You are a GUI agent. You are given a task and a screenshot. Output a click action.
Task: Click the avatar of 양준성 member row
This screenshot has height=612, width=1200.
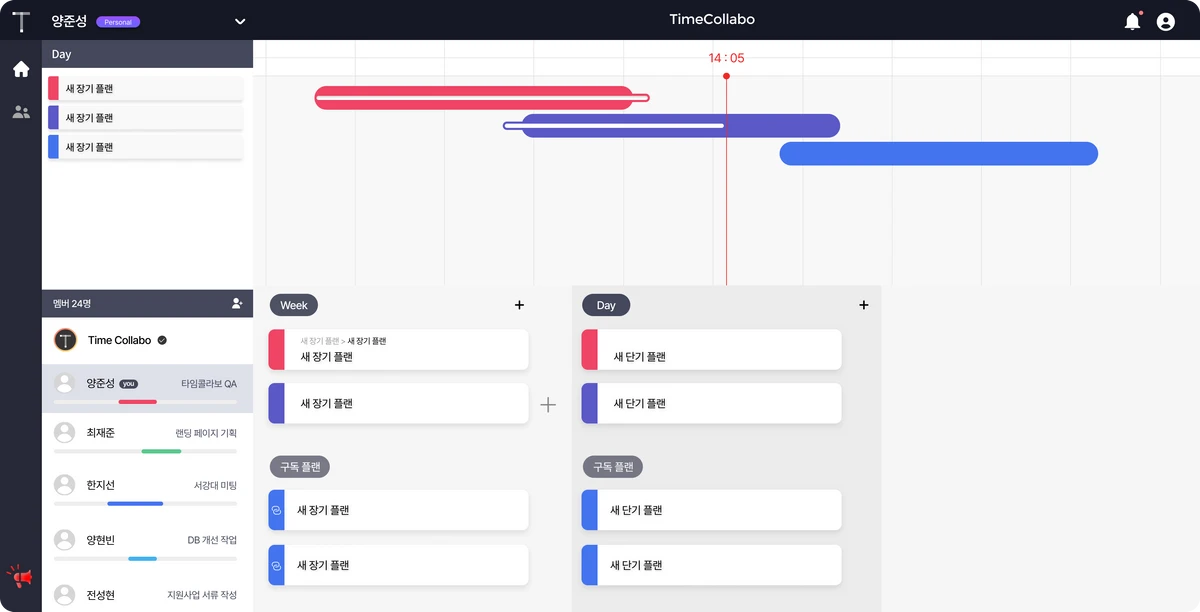pyautogui.click(x=65, y=383)
